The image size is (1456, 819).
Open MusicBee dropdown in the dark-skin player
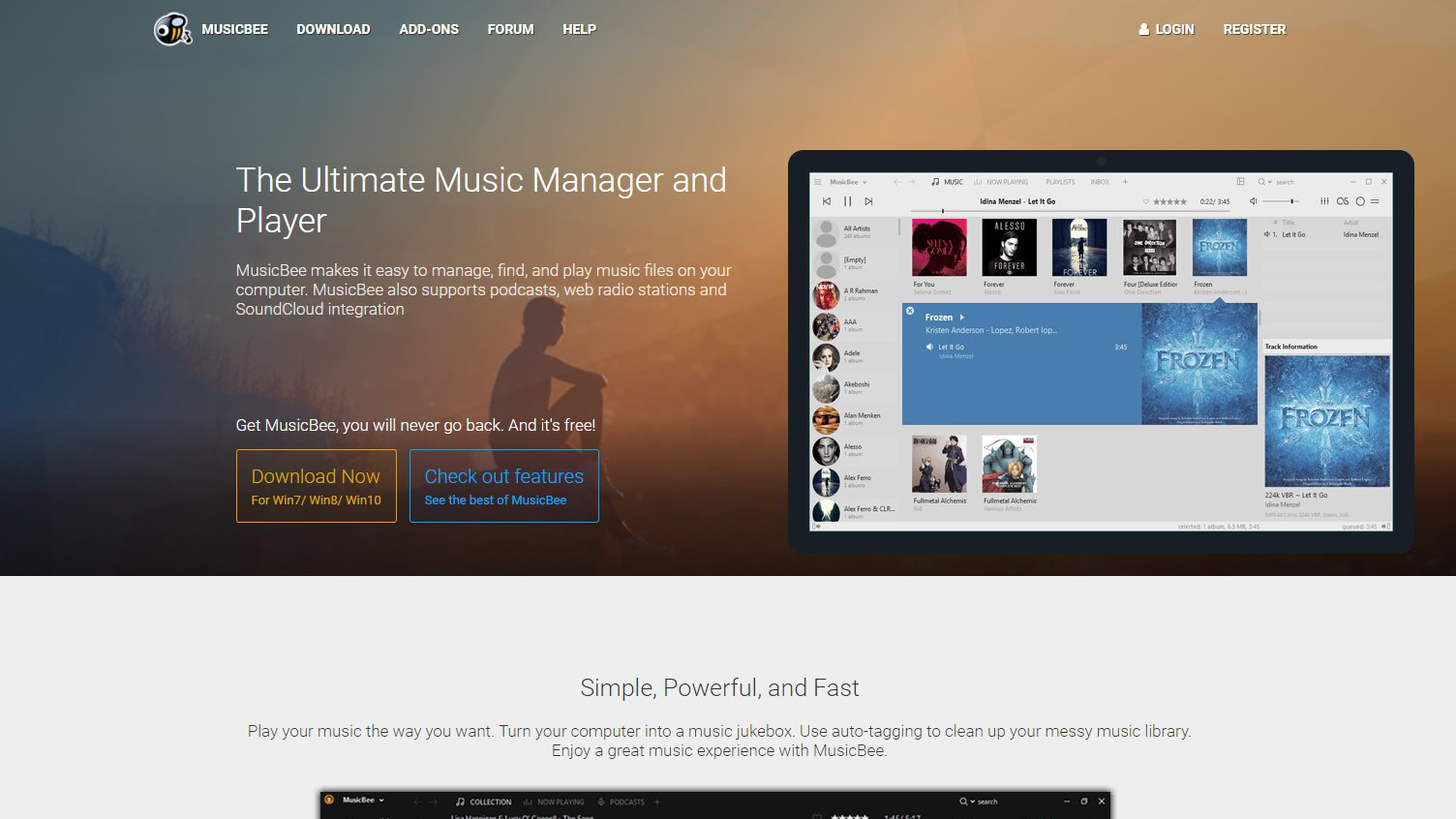point(381,801)
